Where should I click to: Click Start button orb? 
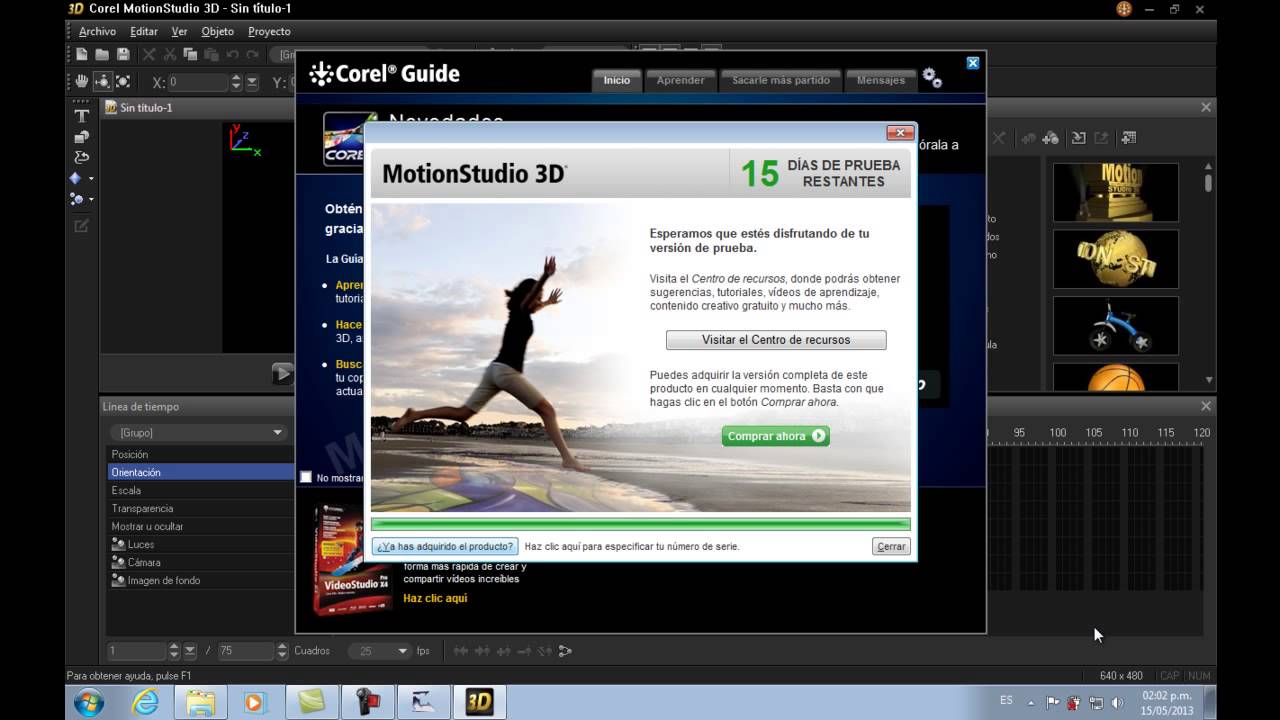pos(89,702)
